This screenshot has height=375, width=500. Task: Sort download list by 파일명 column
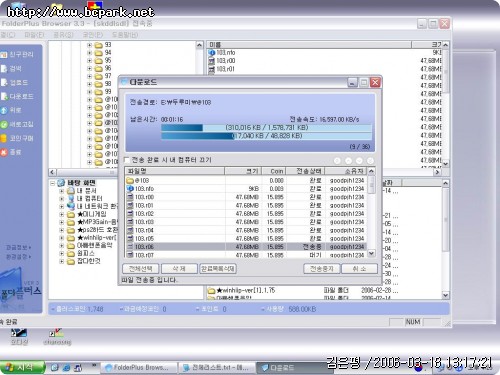coord(175,171)
